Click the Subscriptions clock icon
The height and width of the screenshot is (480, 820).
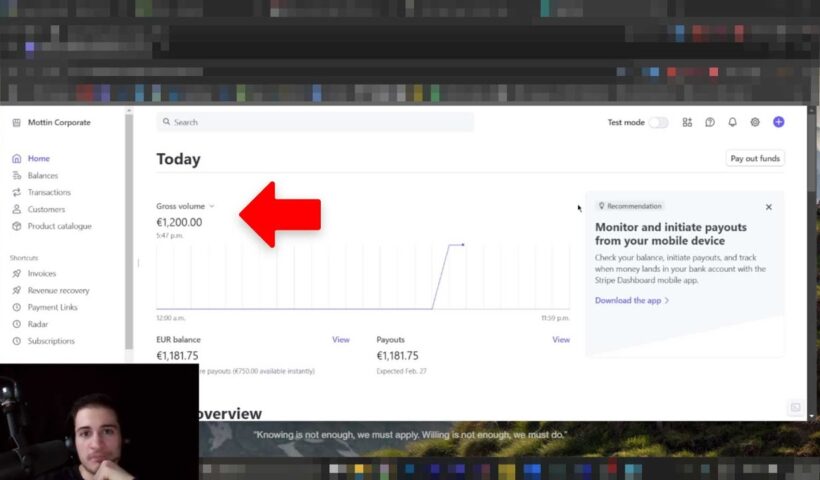coord(17,341)
